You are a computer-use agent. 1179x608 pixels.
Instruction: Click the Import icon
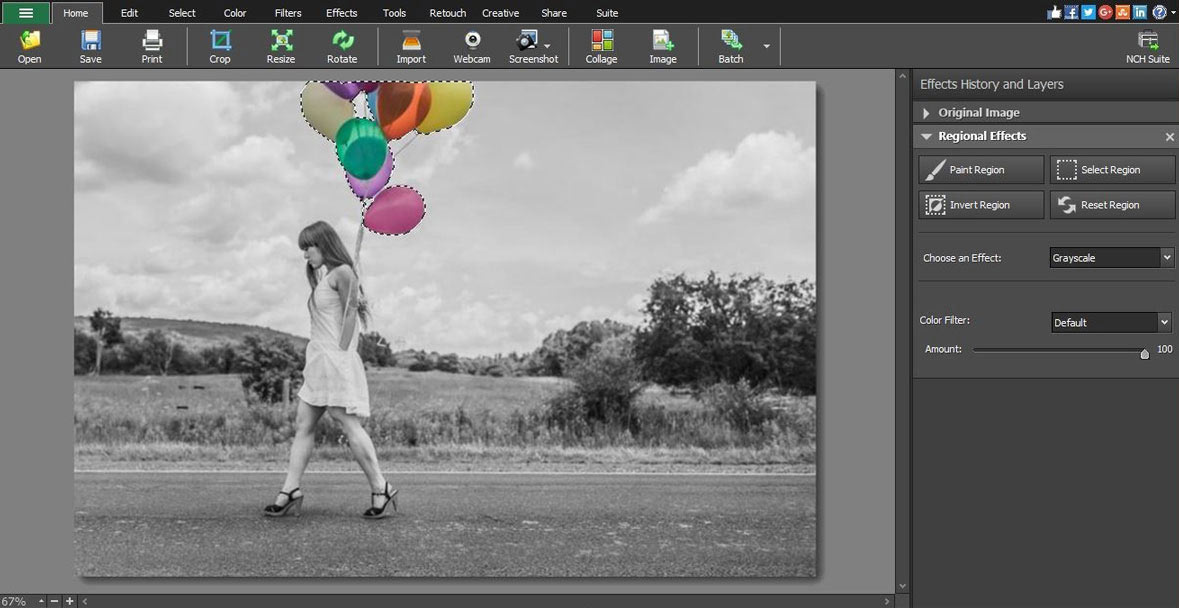pyautogui.click(x=411, y=41)
